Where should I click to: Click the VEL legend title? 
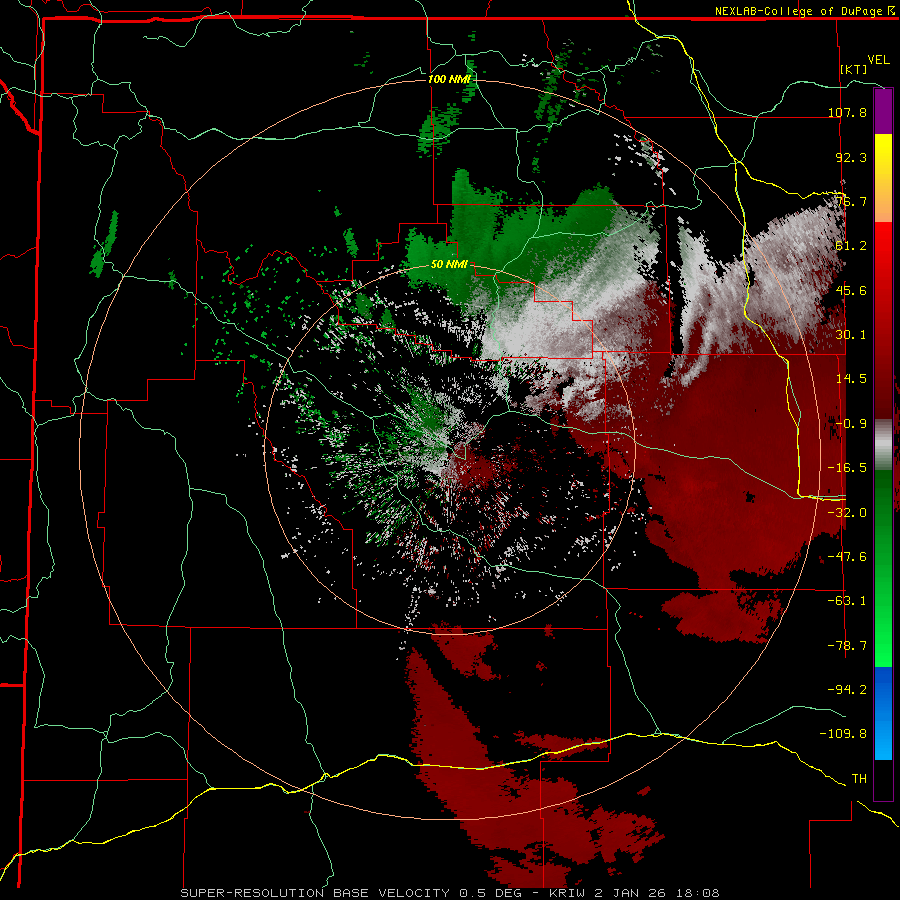click(x=878, y=60)
